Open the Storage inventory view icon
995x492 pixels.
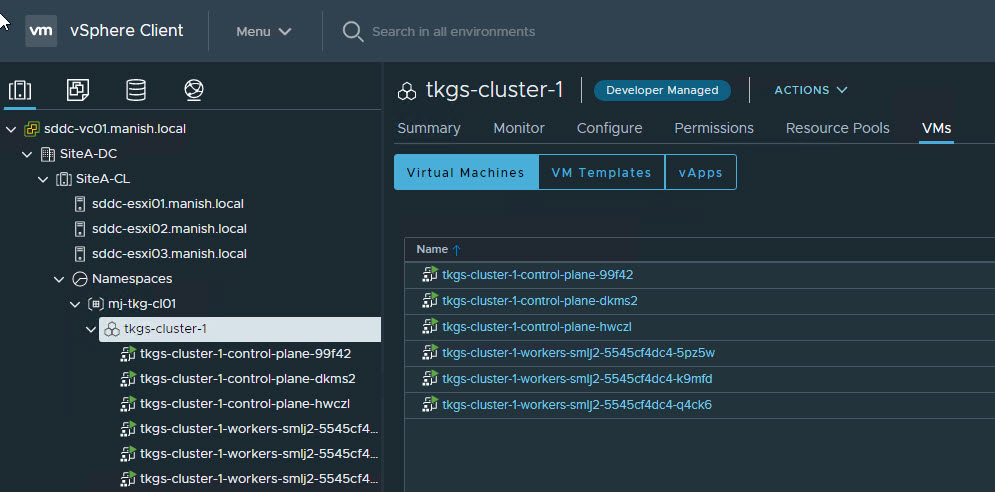click(136, 90)
